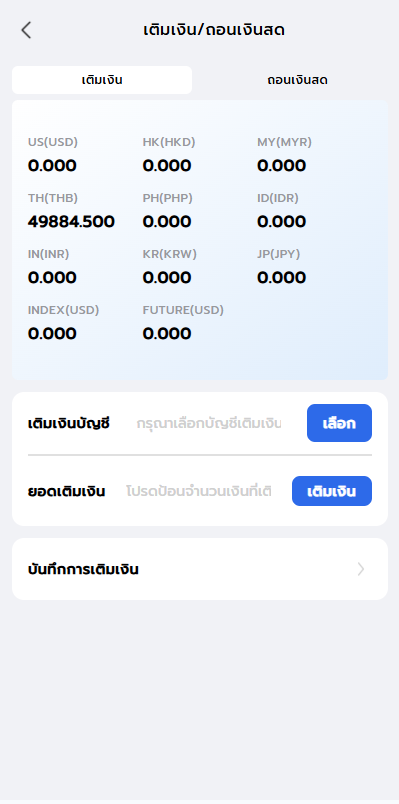
Task: Switch to the ถอนเงินสด tab
Action: [x=297, y=80]
